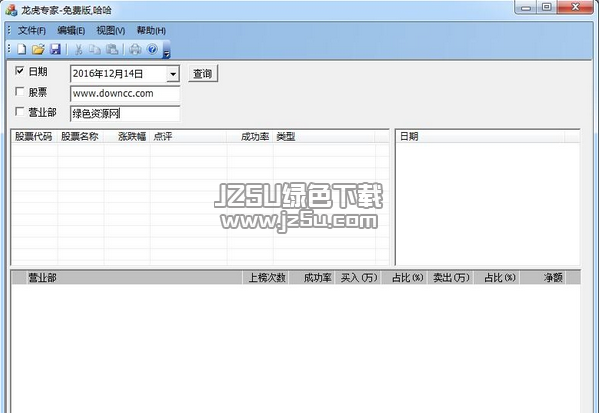Open the 帮助(H) menu
This screenshot has height=413, width=599.
click(151, 31)
